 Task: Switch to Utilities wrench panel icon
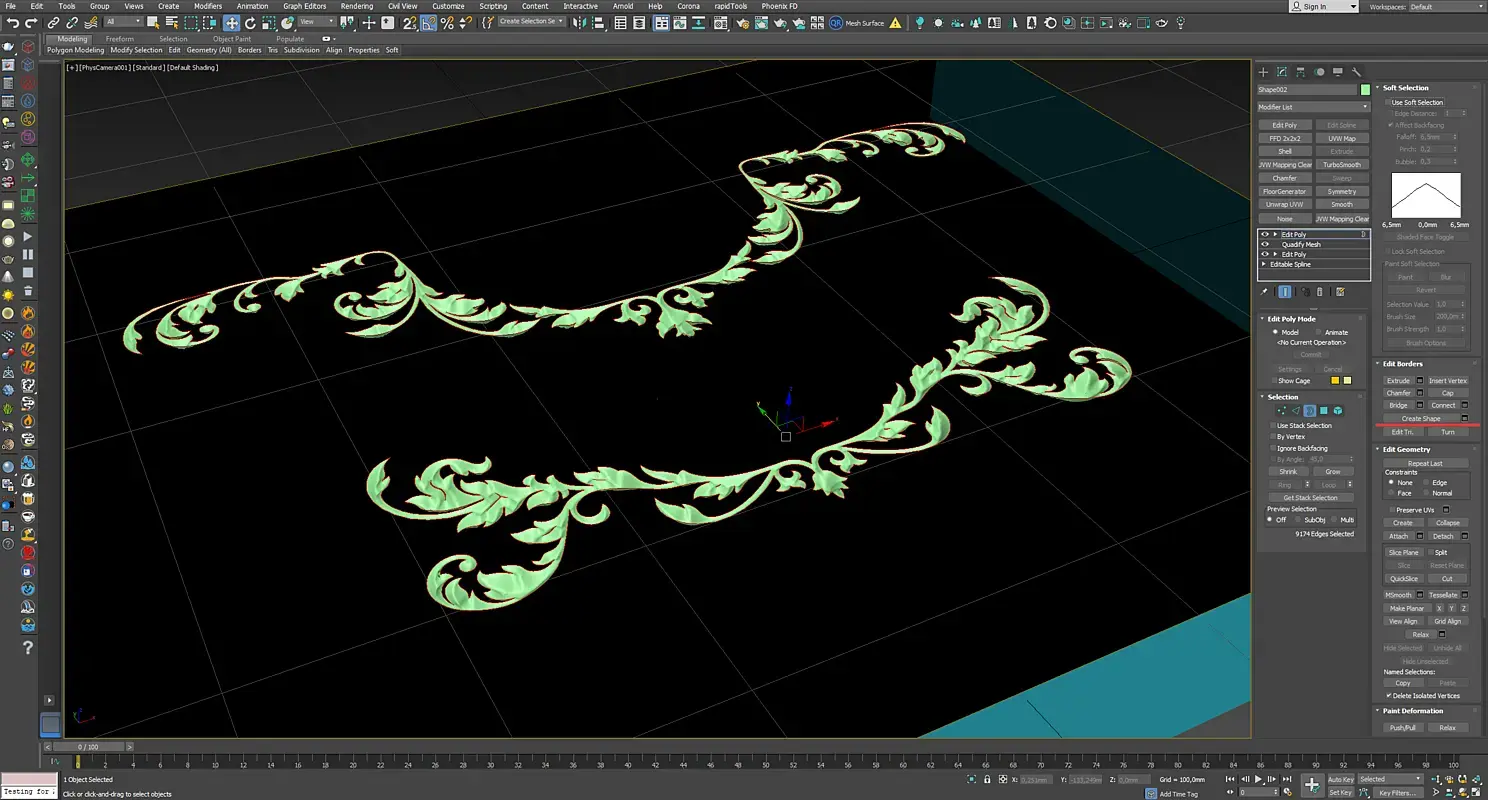(1357, 72)
